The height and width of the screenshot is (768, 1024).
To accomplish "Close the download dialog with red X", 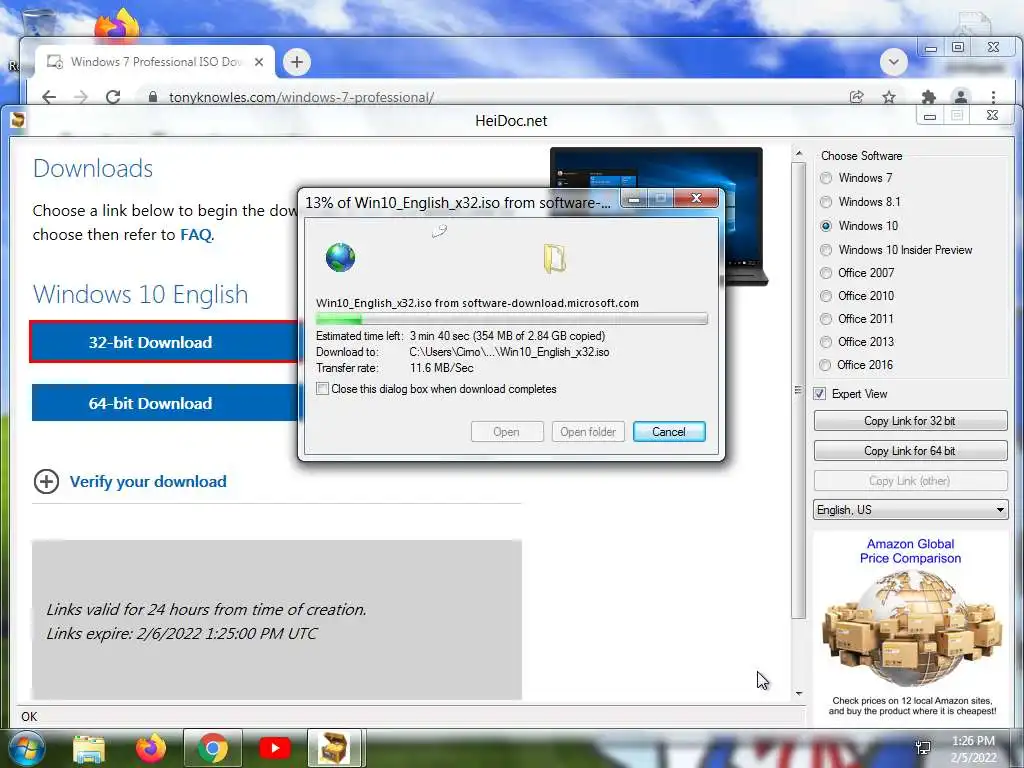I will 696,198.
